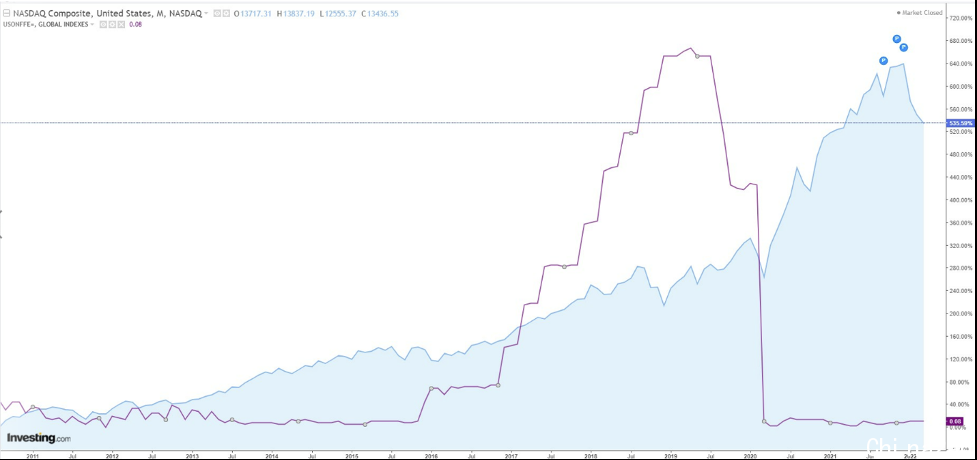Click the high value 13837.19
Image resolution: width=977 pixels, height=460 pixels.
point(299,14)
